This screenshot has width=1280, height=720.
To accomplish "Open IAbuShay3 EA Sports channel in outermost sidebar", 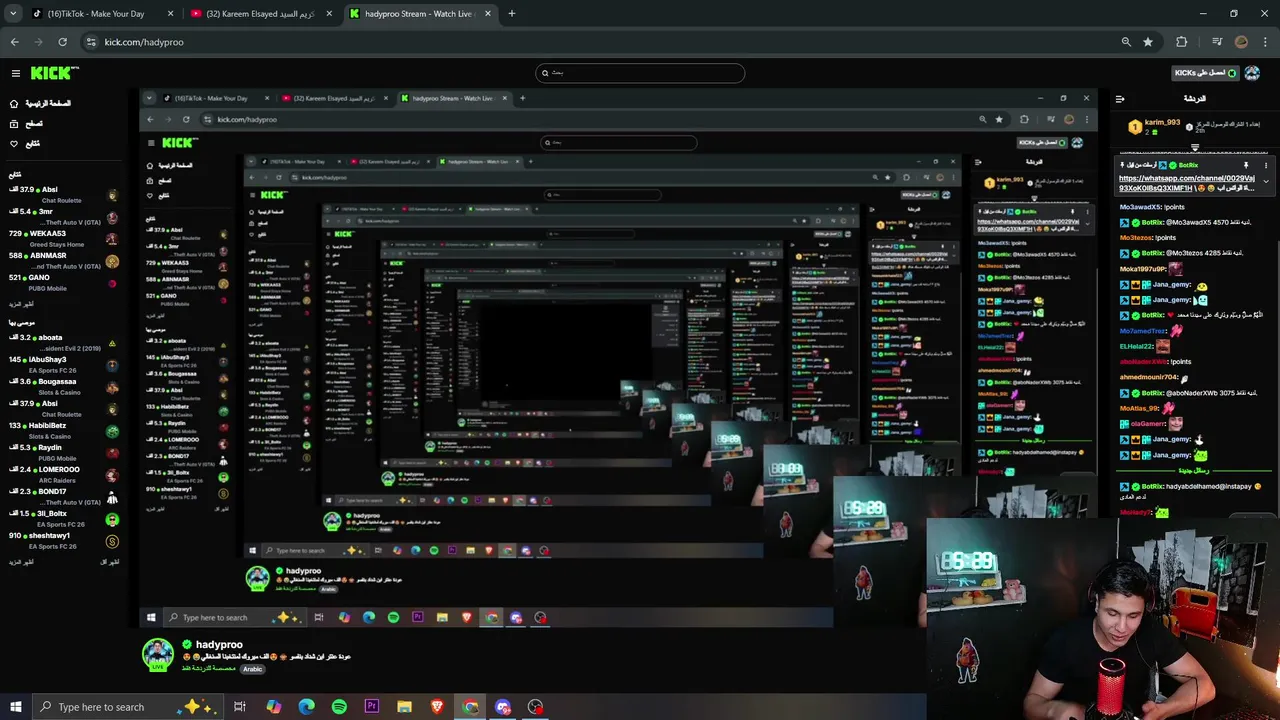I will click(62, 364).
